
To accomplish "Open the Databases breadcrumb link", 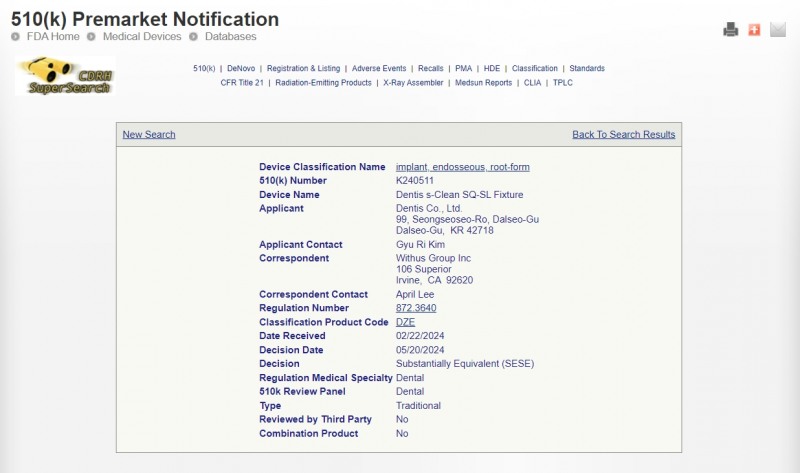I will (230, 37).
